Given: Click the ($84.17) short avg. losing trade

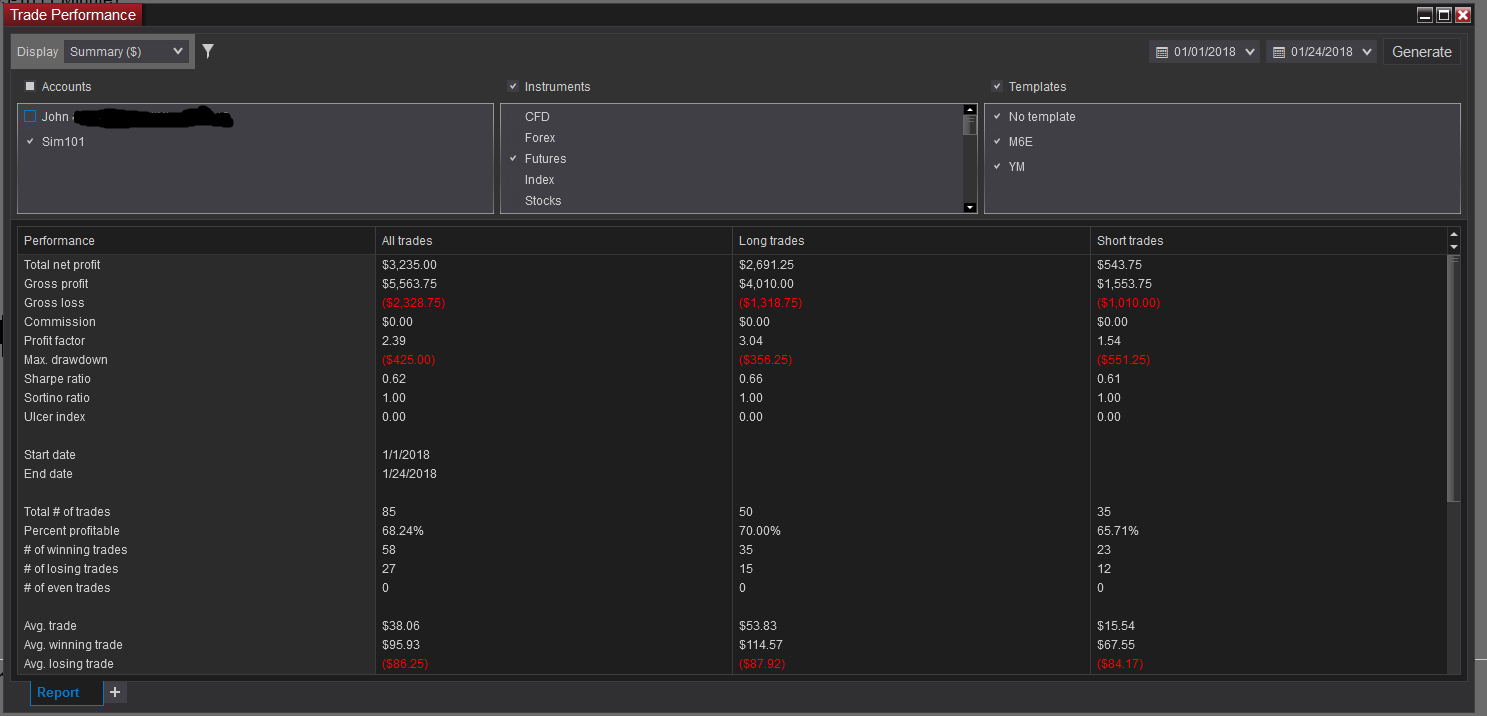Looking at the screenshot, I should tap(1120, 664).
